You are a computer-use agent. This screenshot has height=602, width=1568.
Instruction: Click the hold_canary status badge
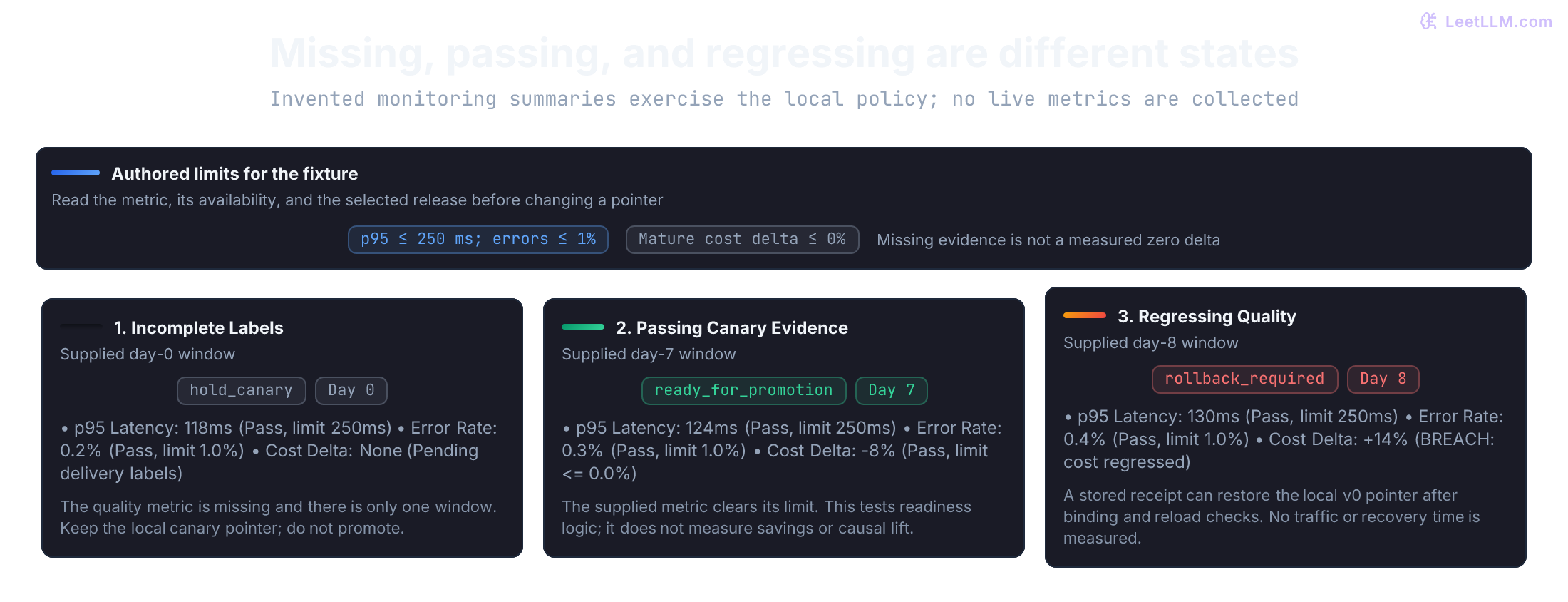tap(242, 391)
